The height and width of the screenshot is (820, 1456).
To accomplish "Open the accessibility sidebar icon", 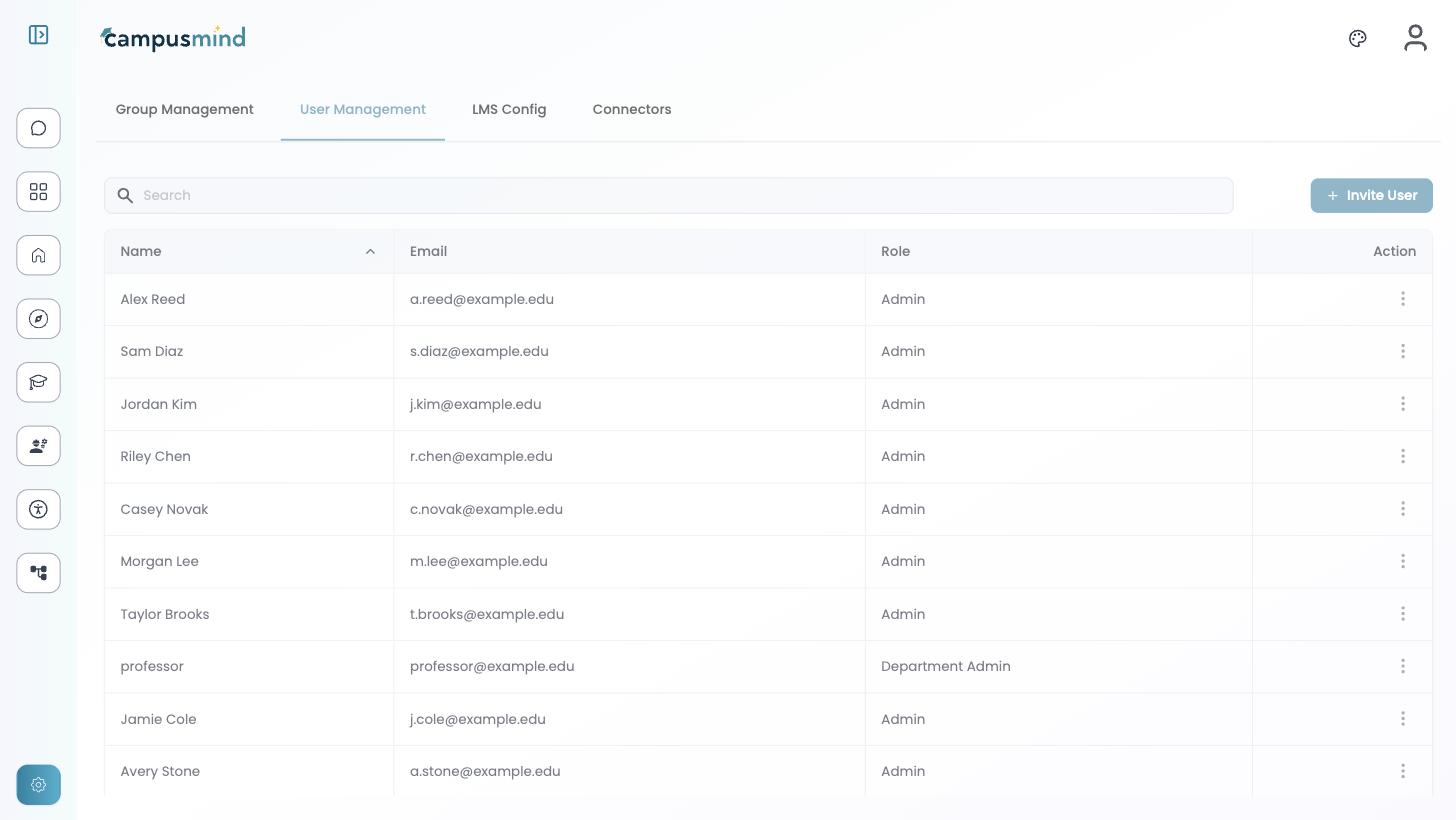I will [x=38, y=509].
